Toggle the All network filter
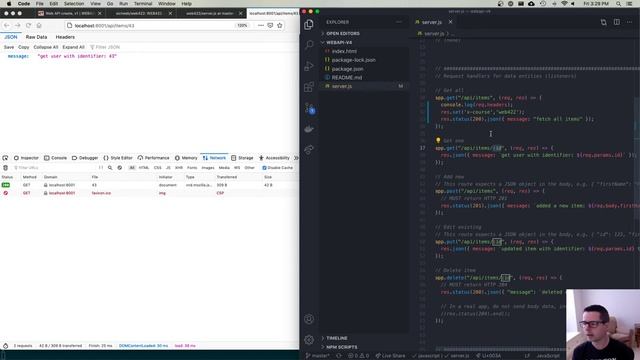The width and height of the screenshot is (640, 360). (x=132, y=168)
